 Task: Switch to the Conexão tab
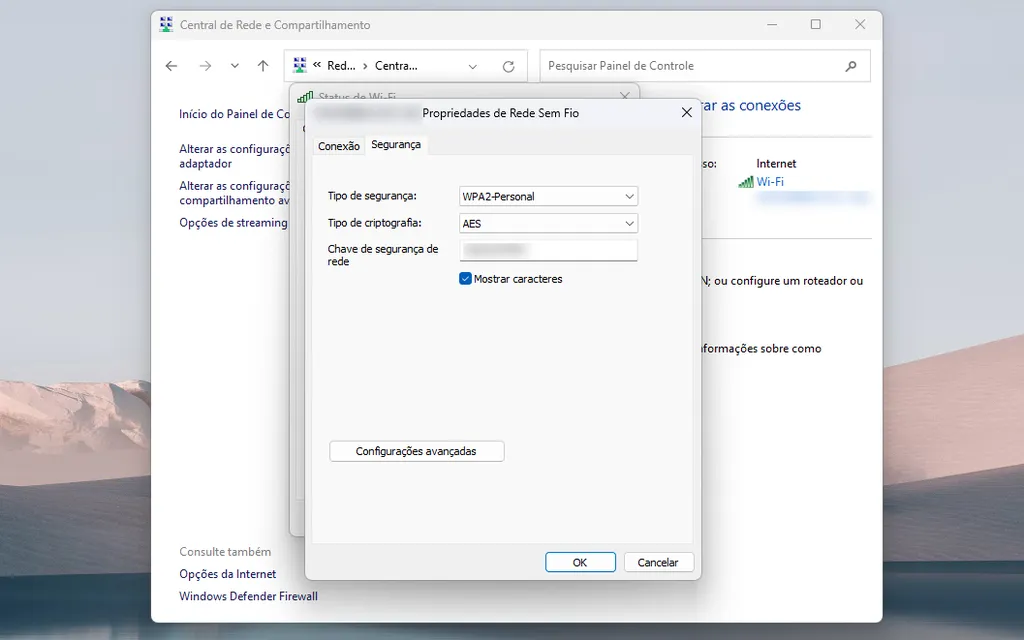tap(338, 146)
